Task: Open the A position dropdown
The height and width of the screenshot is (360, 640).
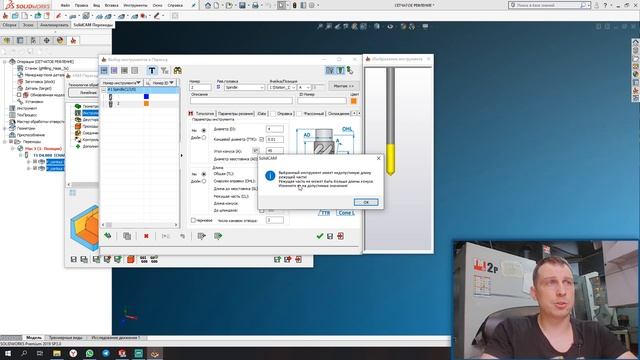Action: click(x=308, y=87)
